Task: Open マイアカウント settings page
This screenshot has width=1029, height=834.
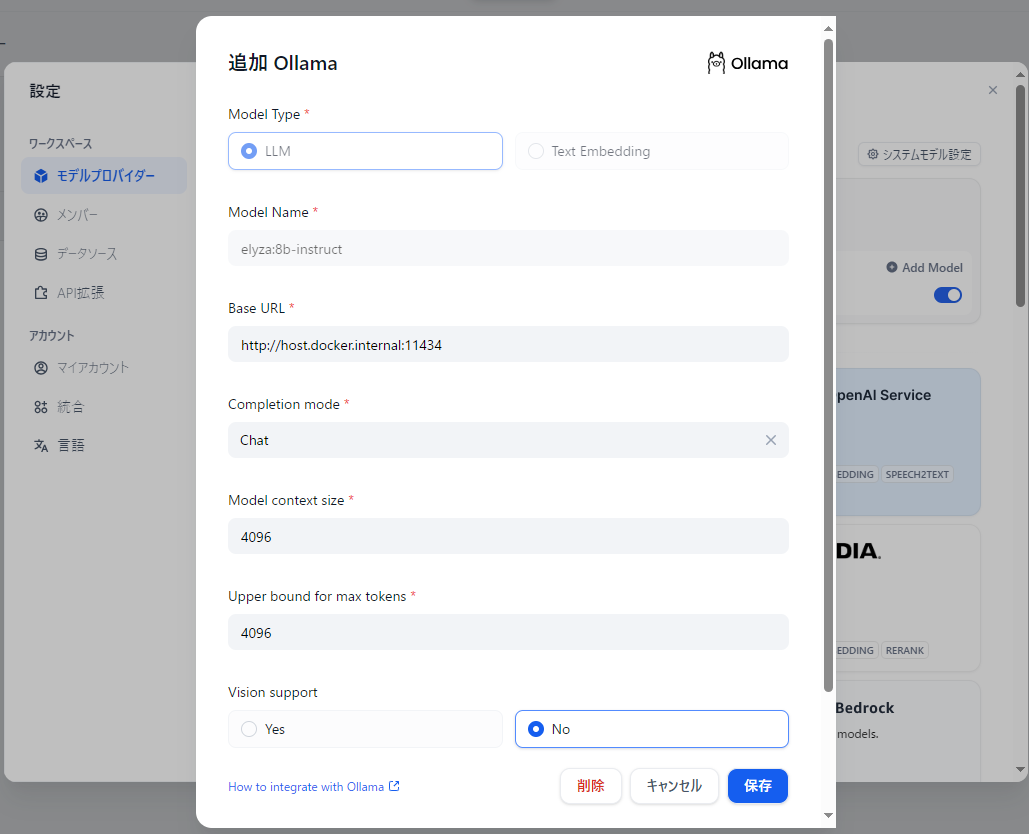Action: coord(92,367)
